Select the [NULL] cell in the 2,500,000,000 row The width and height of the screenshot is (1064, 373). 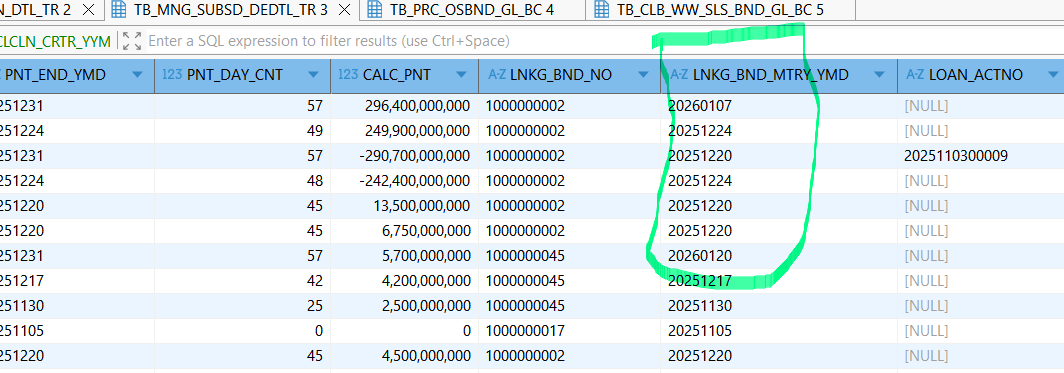(x=981, y=306)
